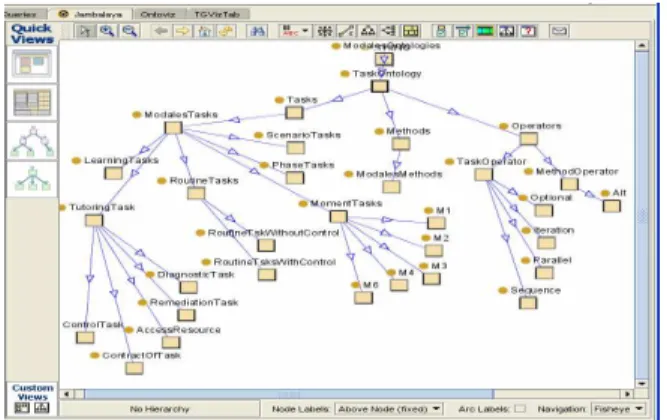Viewport: 667px width, 420px height.
Task: Select the Tasks node box
Action: click(x=294, y=113)
